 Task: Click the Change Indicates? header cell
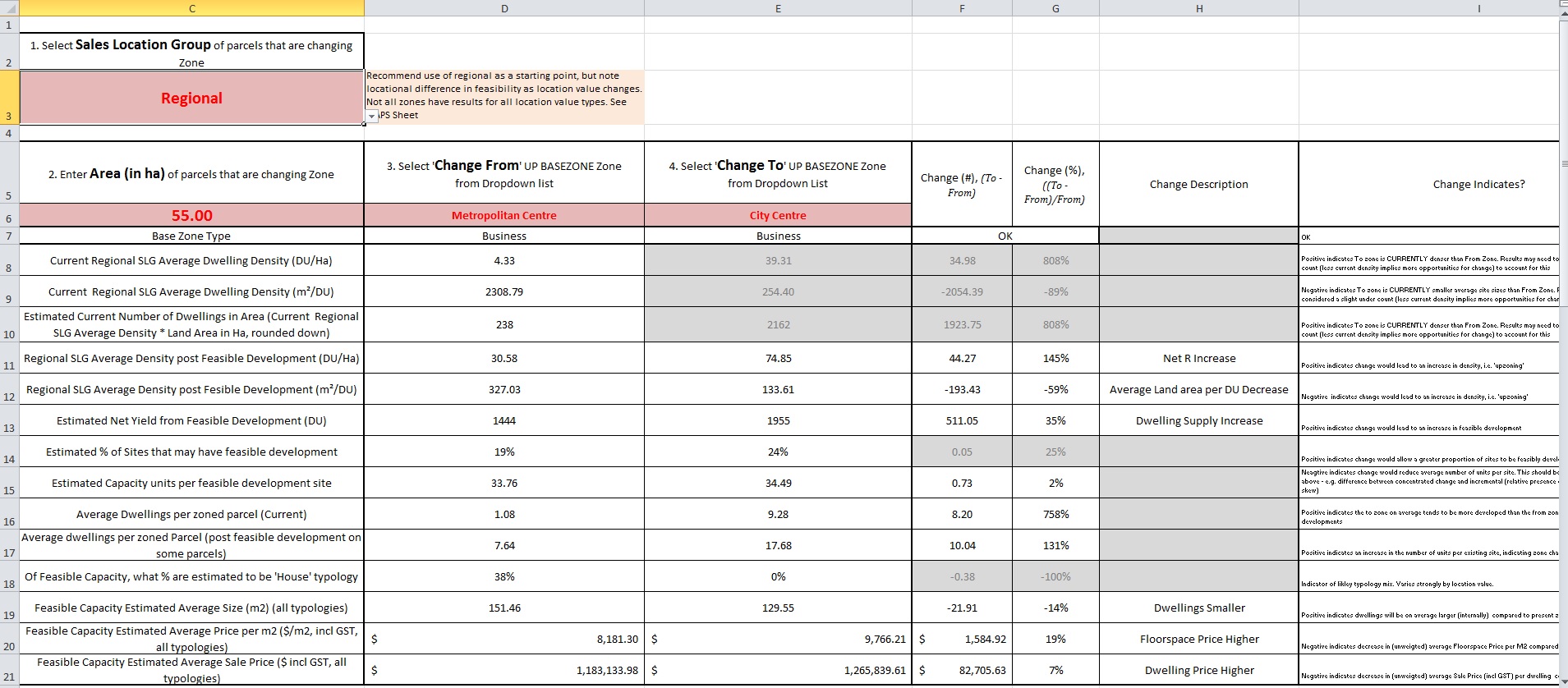[x=1478, y=184]
